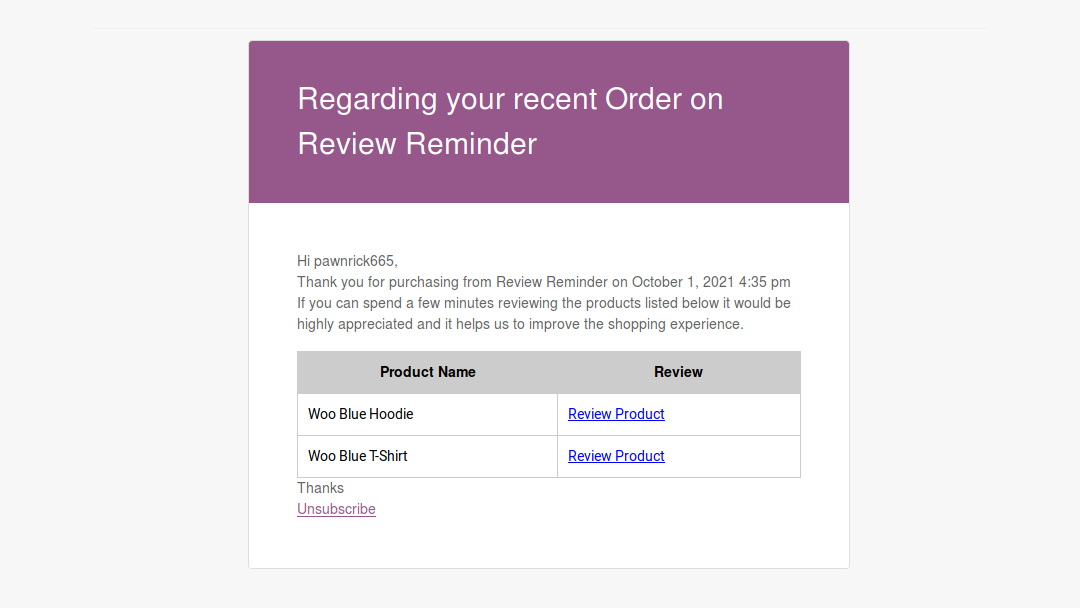Click the Thanks closing text
1080x608 pixels.
pyautogui.click(x=320, y=488)
